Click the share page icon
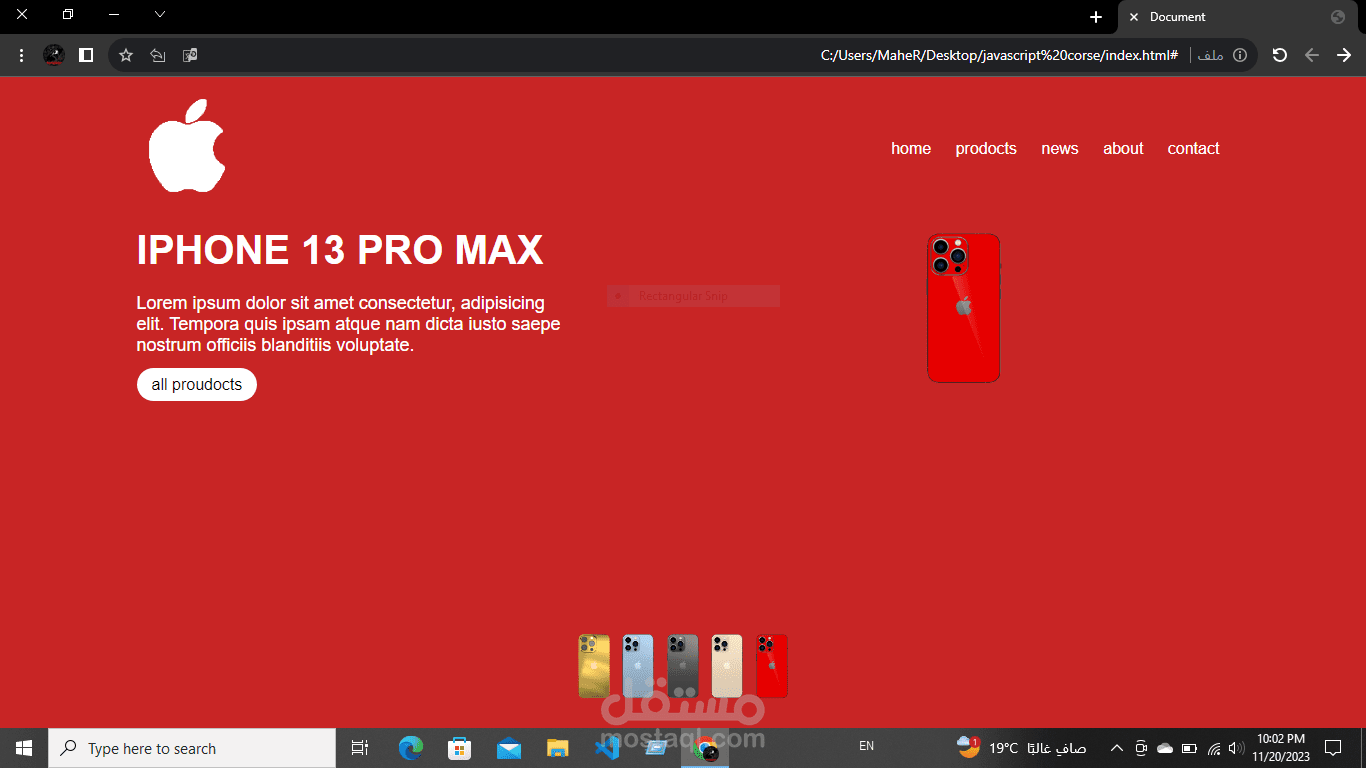This screenshot has height=768, width=1366. [x=158, y=55]
